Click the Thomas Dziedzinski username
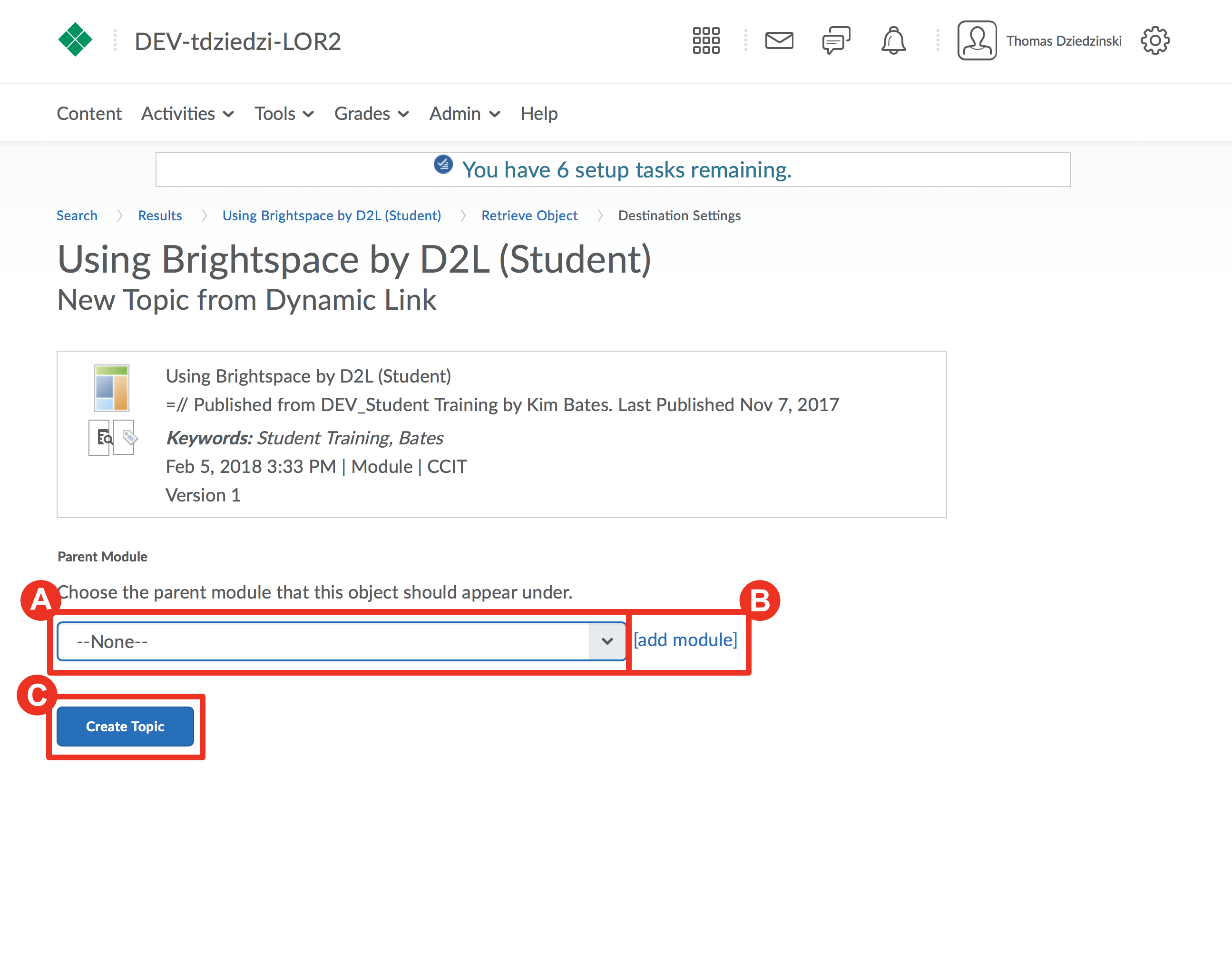 1064,41
